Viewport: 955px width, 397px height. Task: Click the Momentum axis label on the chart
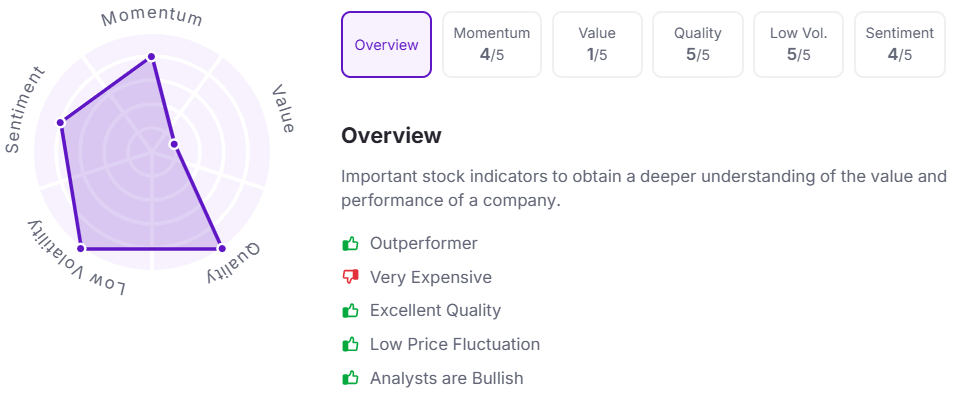(x=152, y=17)
